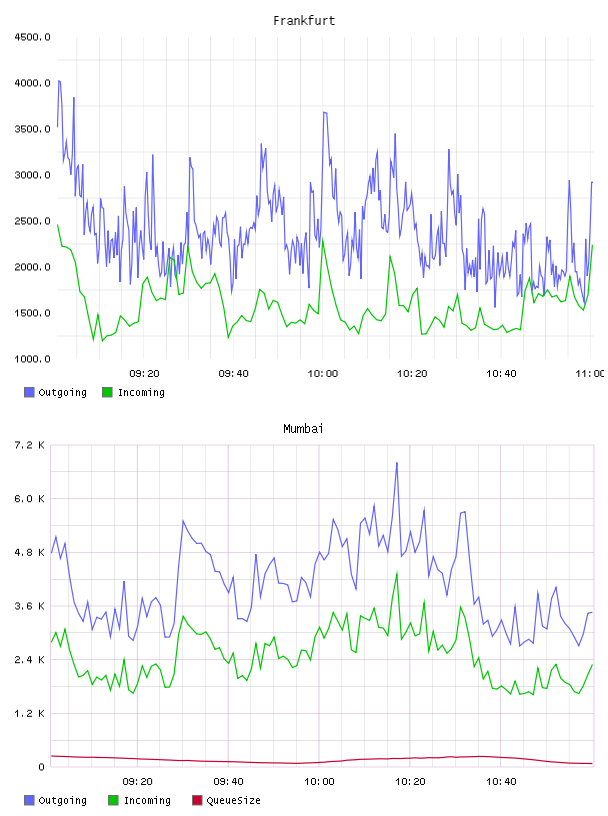Click the blue Outgoing swatch in Frankfurt legend
This screenshot has height=816, width=608.
(x=29, y=392)
